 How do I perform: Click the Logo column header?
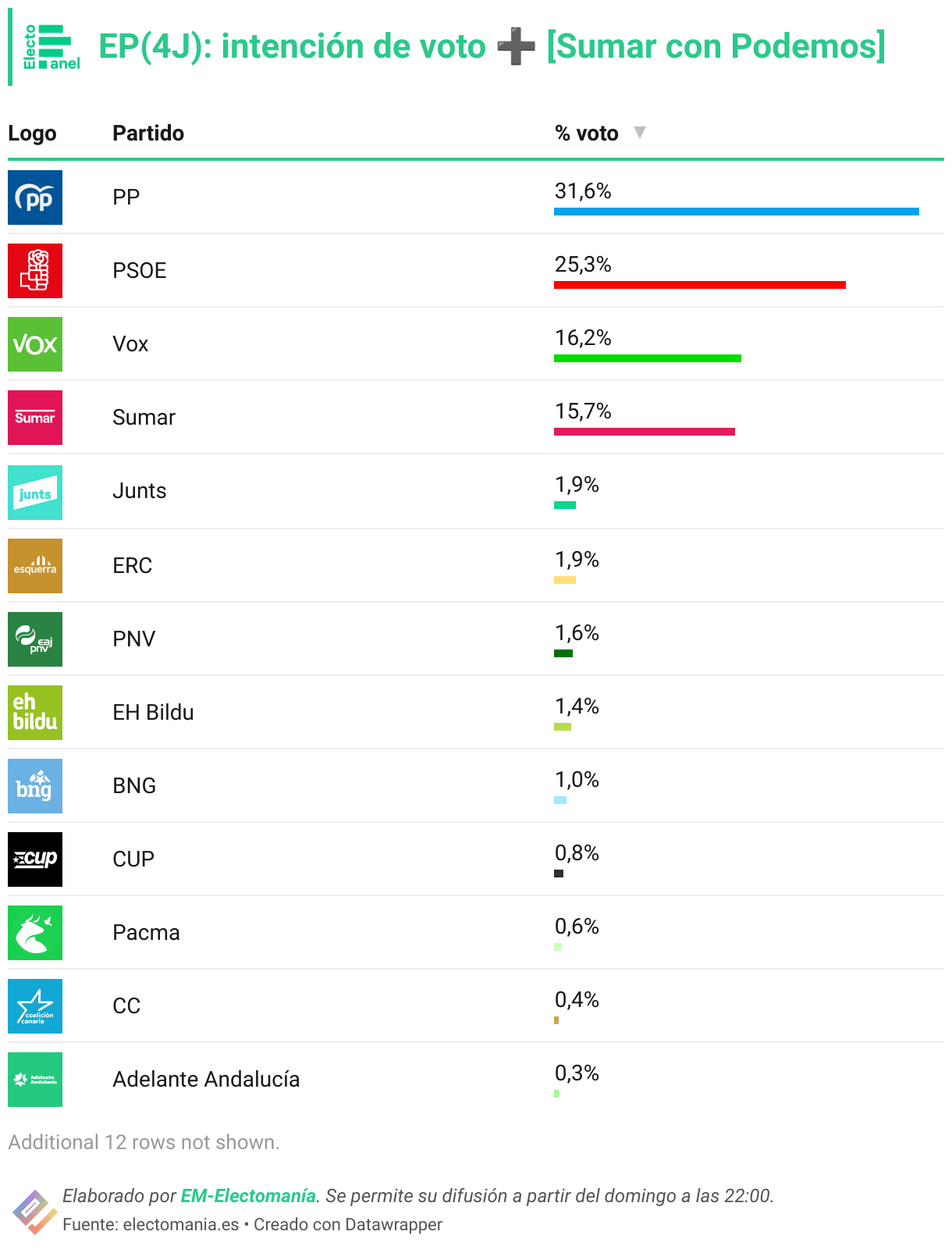pos(32,133)
